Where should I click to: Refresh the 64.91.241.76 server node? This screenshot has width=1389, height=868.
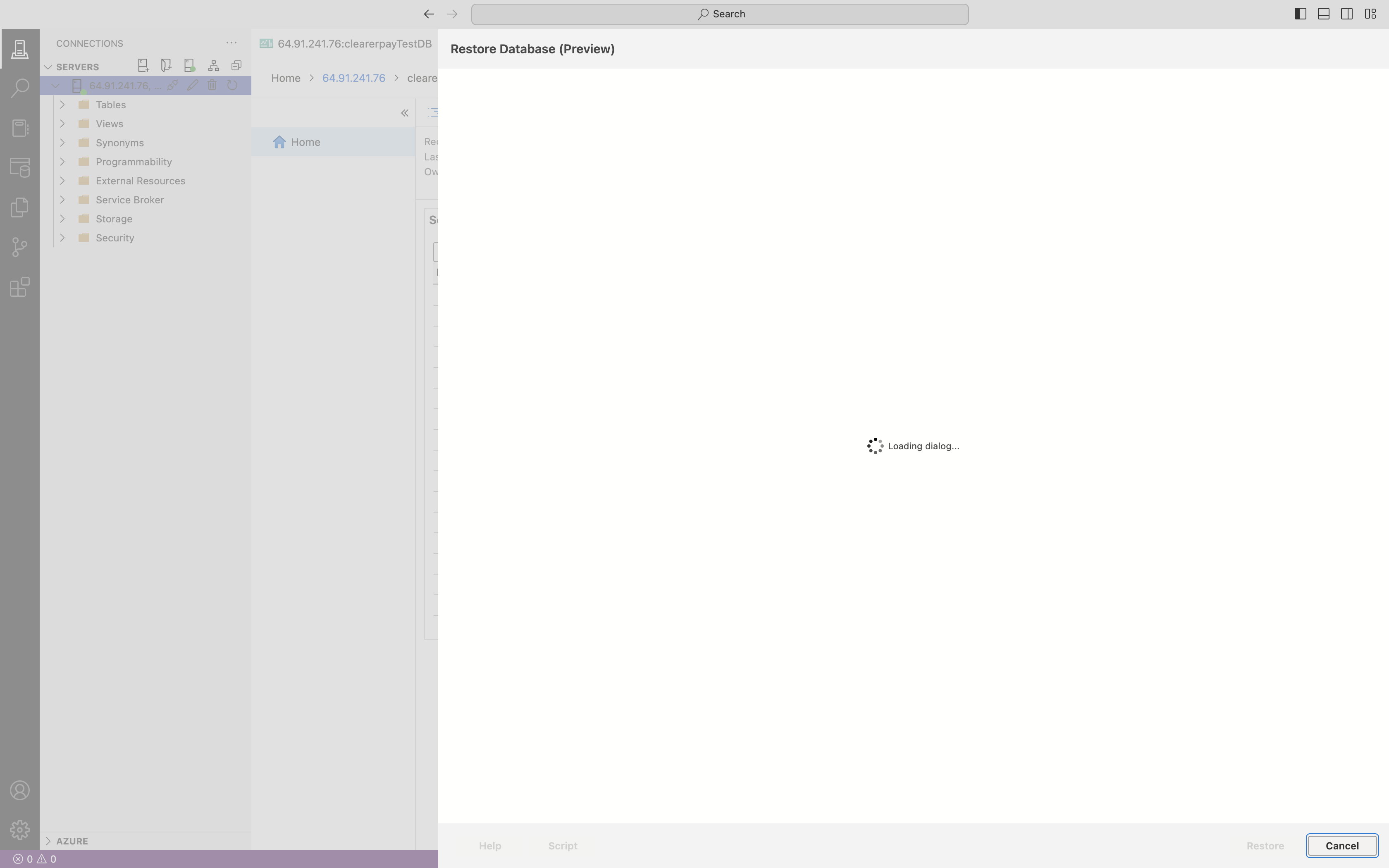[x=232, y=86]
